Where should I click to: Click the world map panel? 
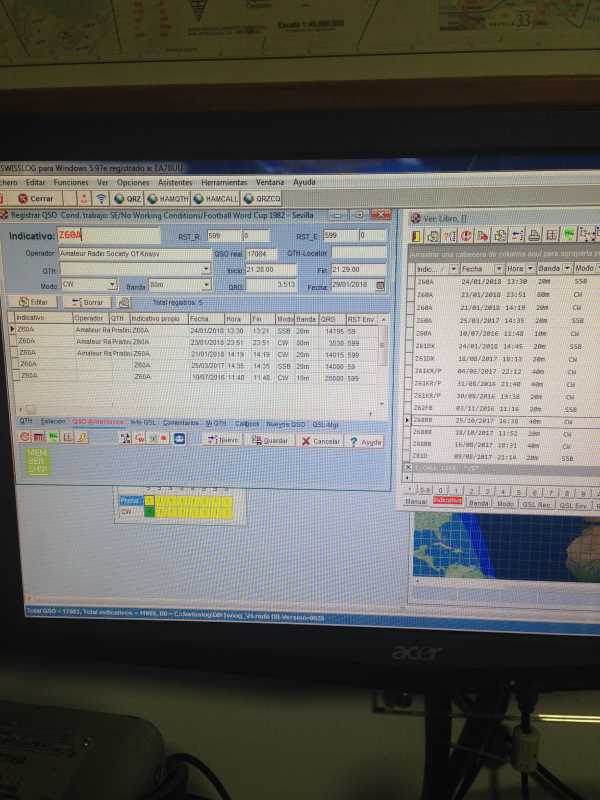pyautogui.click(x=507, y=547)
